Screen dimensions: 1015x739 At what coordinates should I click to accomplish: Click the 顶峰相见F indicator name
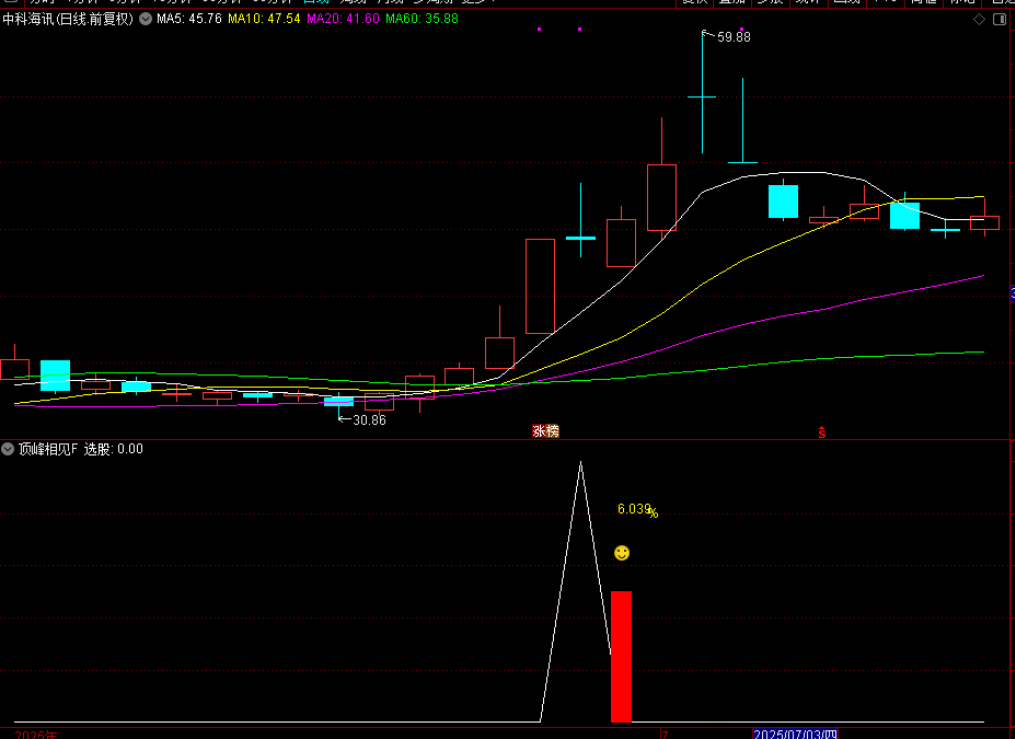tap(47, 449)
